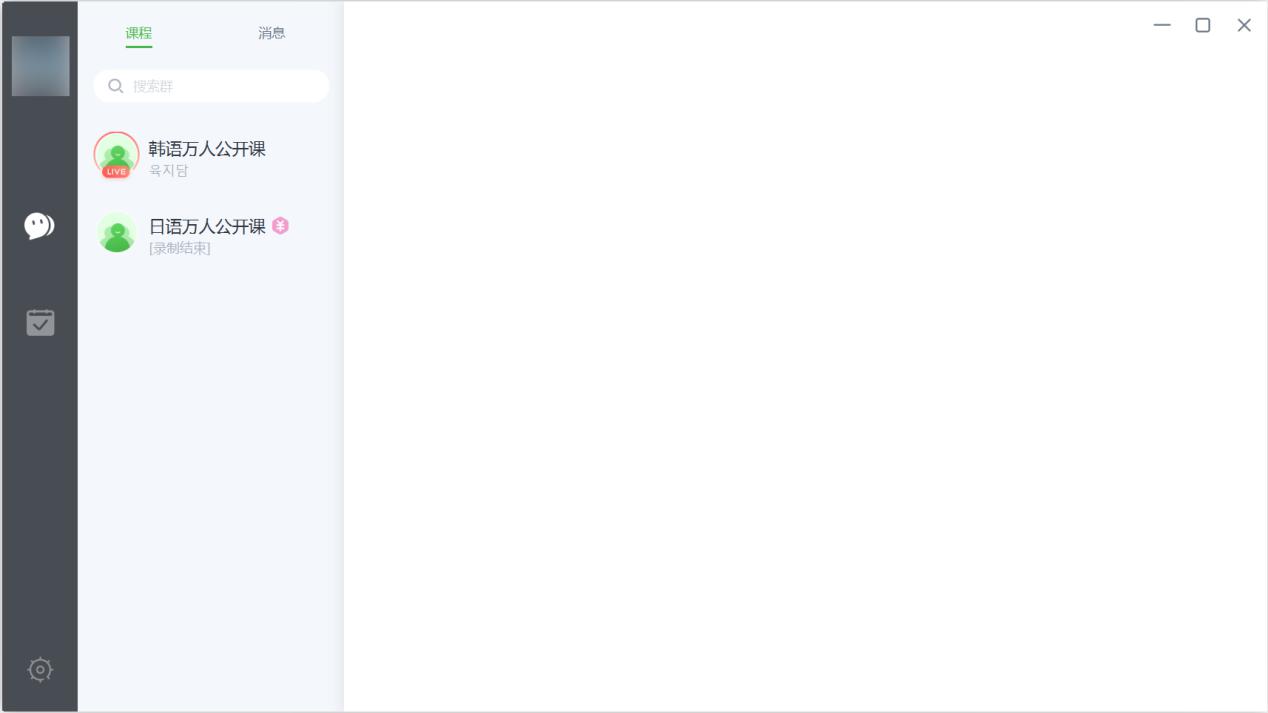Open the 日语万人公开课 course title

[x=207, y=227]
